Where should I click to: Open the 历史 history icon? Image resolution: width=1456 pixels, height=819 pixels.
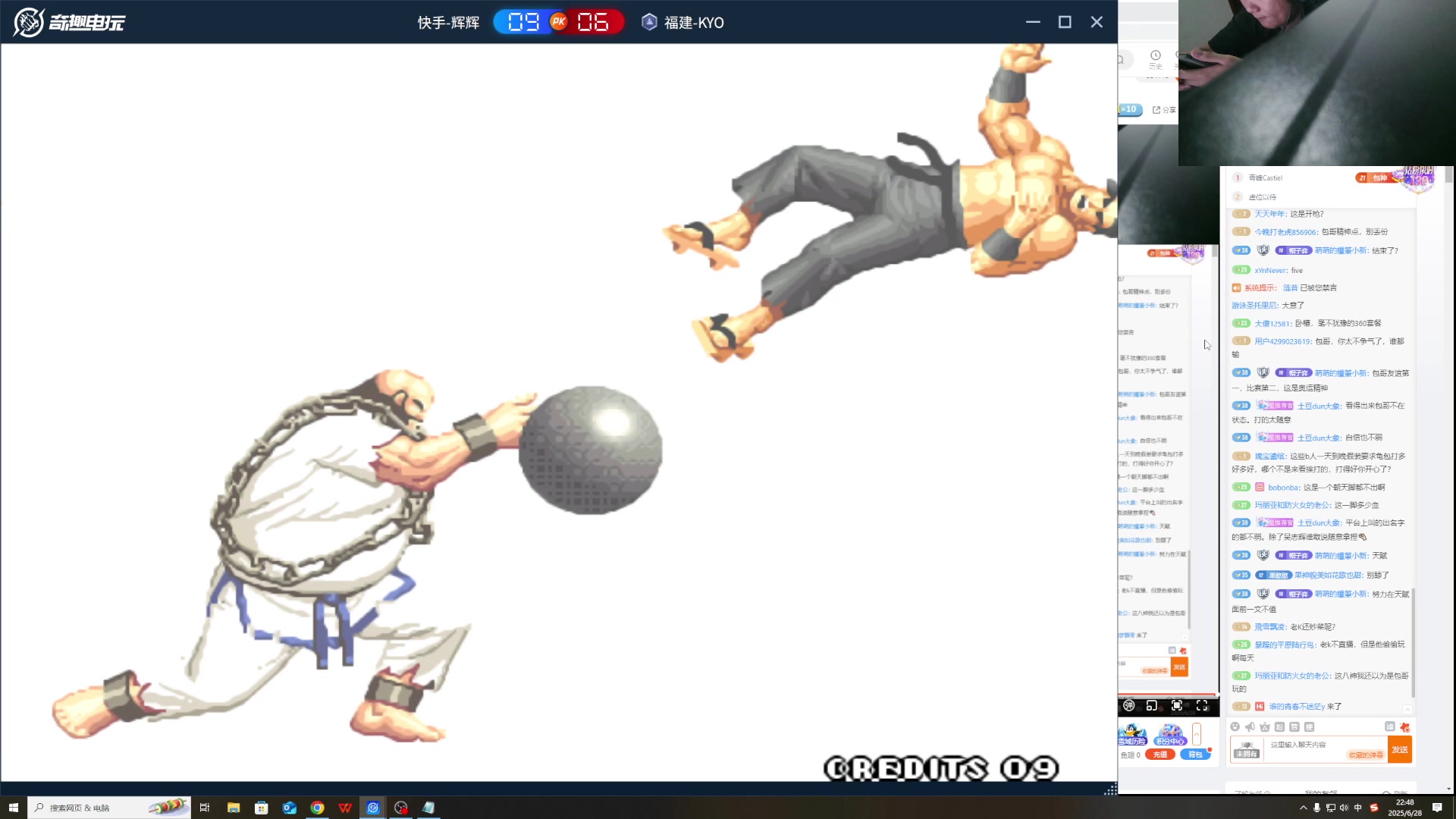1155,59
